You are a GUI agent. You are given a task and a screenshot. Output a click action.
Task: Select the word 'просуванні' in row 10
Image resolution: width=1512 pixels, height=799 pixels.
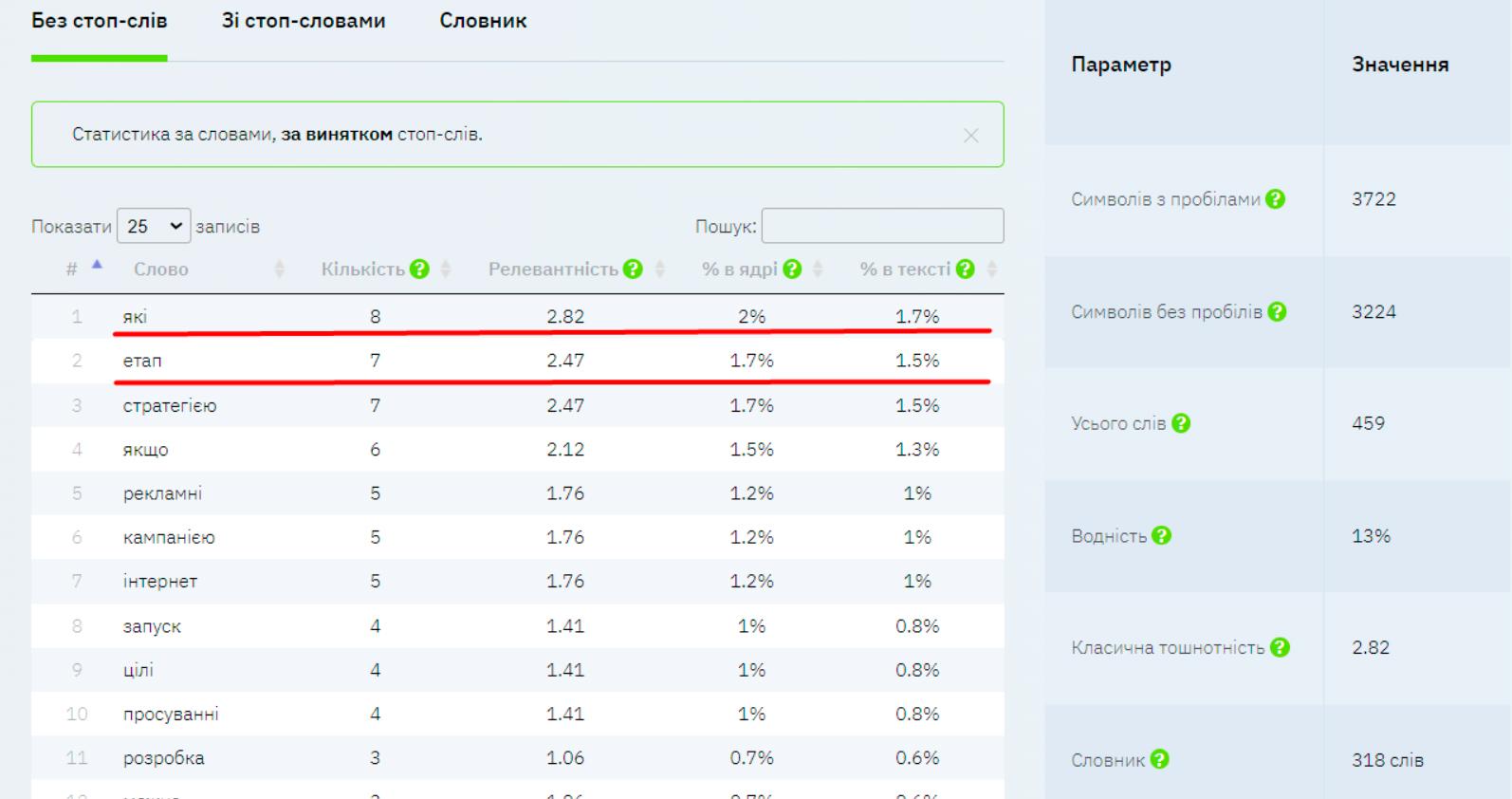point(171,714)
